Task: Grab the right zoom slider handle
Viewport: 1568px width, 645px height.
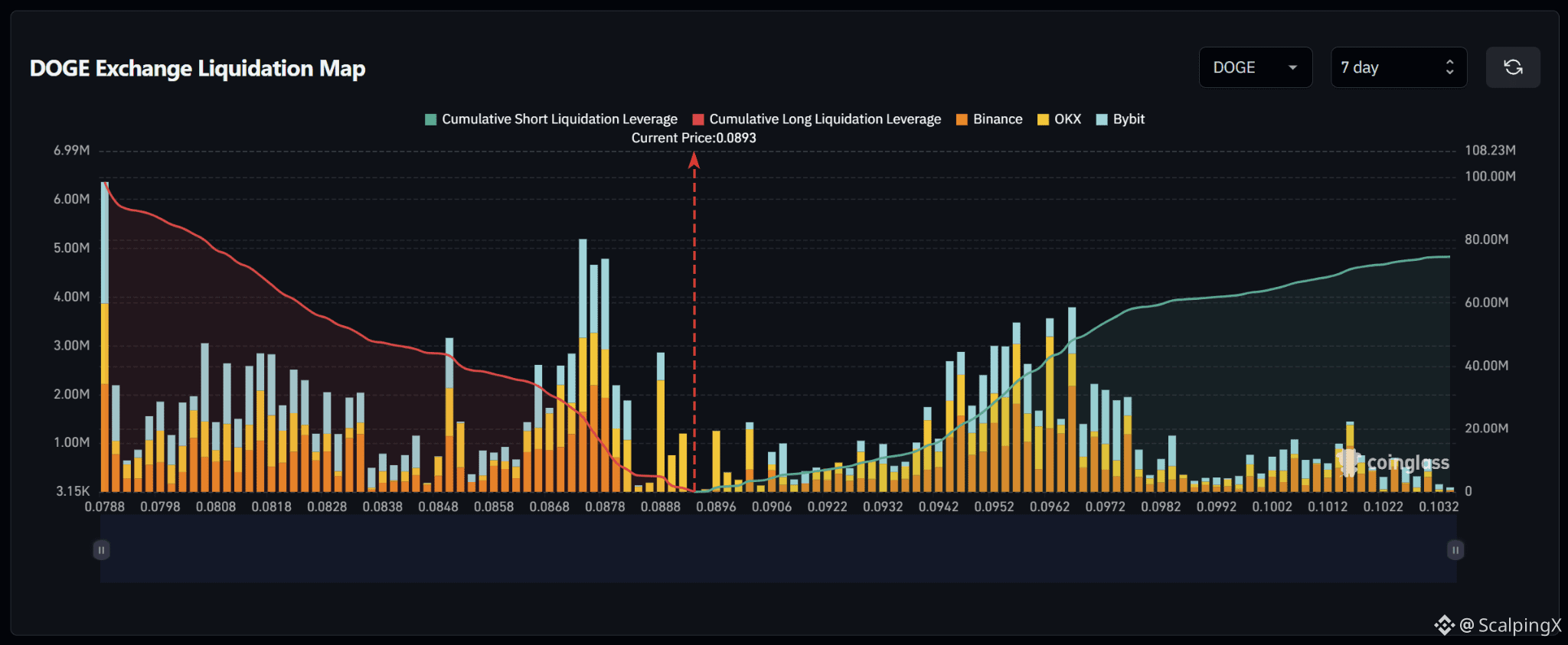Action: click(1455, 550)
